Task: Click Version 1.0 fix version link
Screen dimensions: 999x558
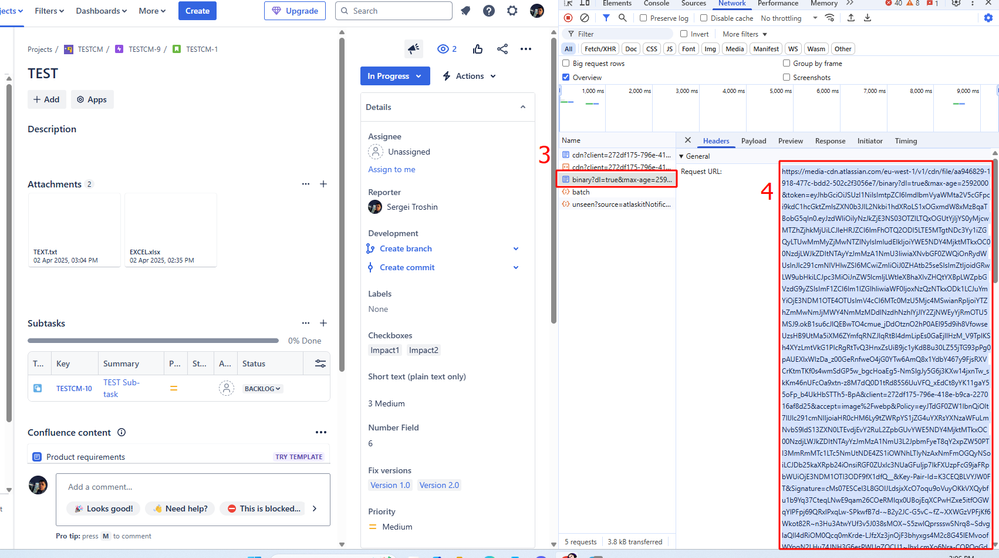Action: [x=390, y=485]
